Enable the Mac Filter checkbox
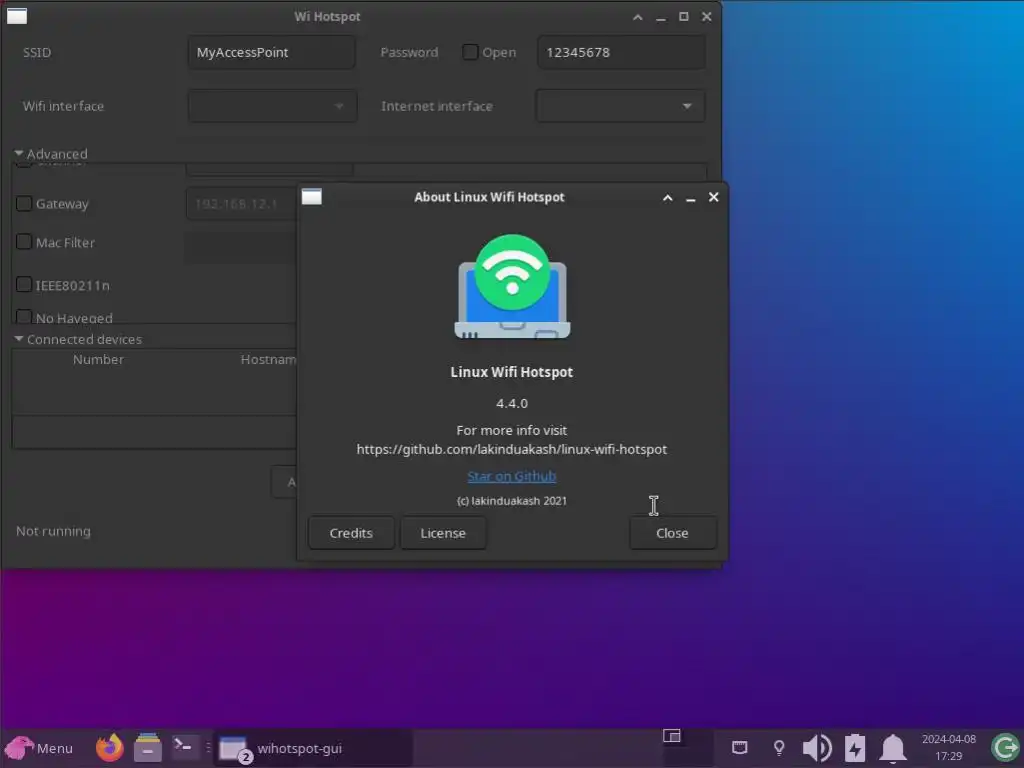 (x=24, y=242)
